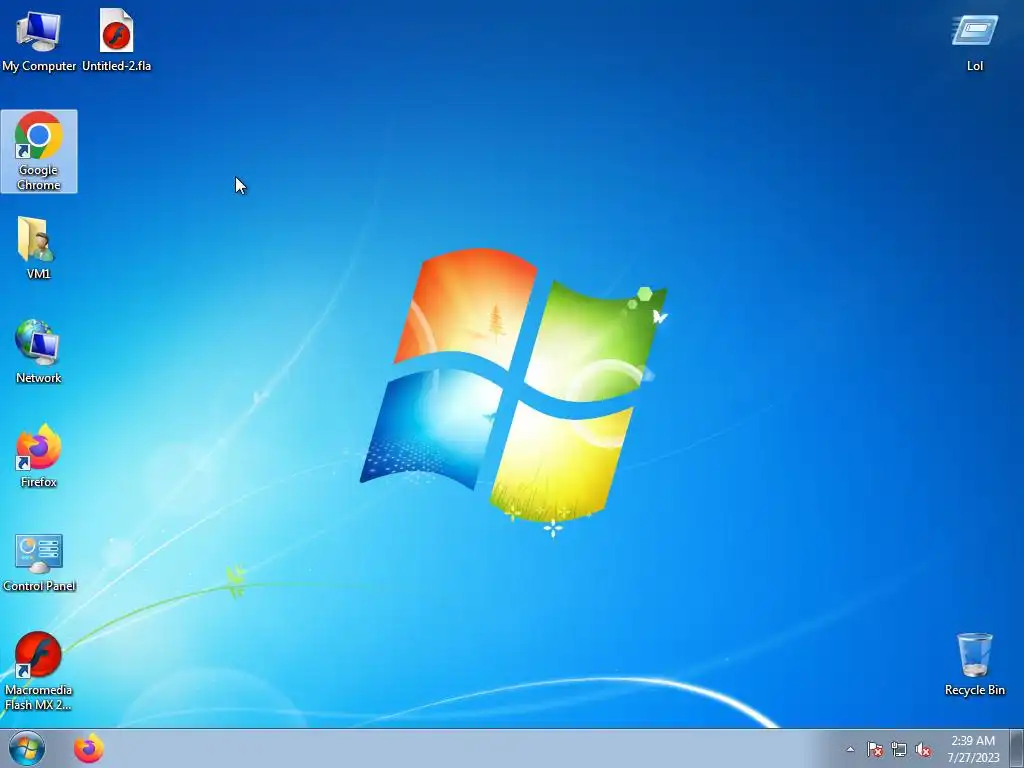Click the muted volume tray icon
The height and width of the screenshot is (768, 1024).
[923, 750]
